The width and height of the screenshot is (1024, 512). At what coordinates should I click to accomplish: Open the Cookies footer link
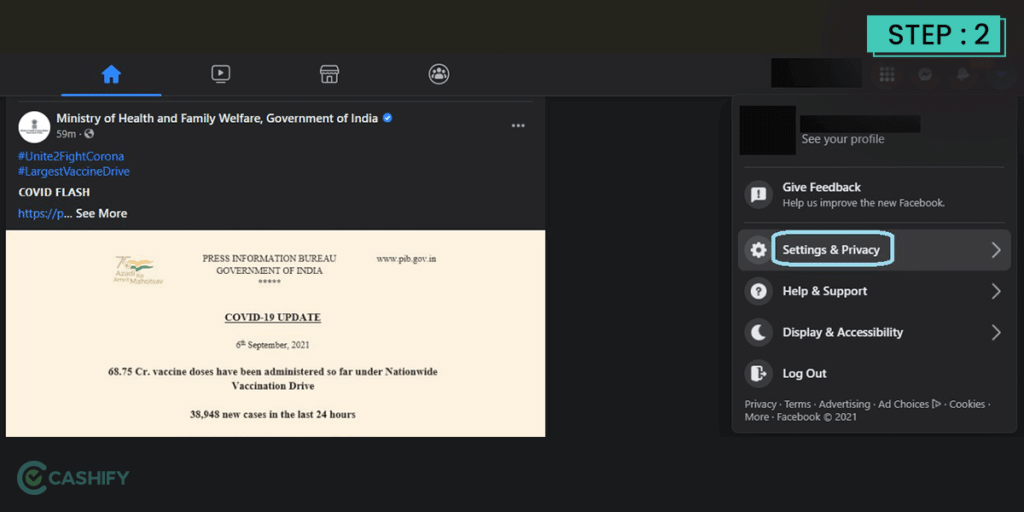(x=967, y=404)
